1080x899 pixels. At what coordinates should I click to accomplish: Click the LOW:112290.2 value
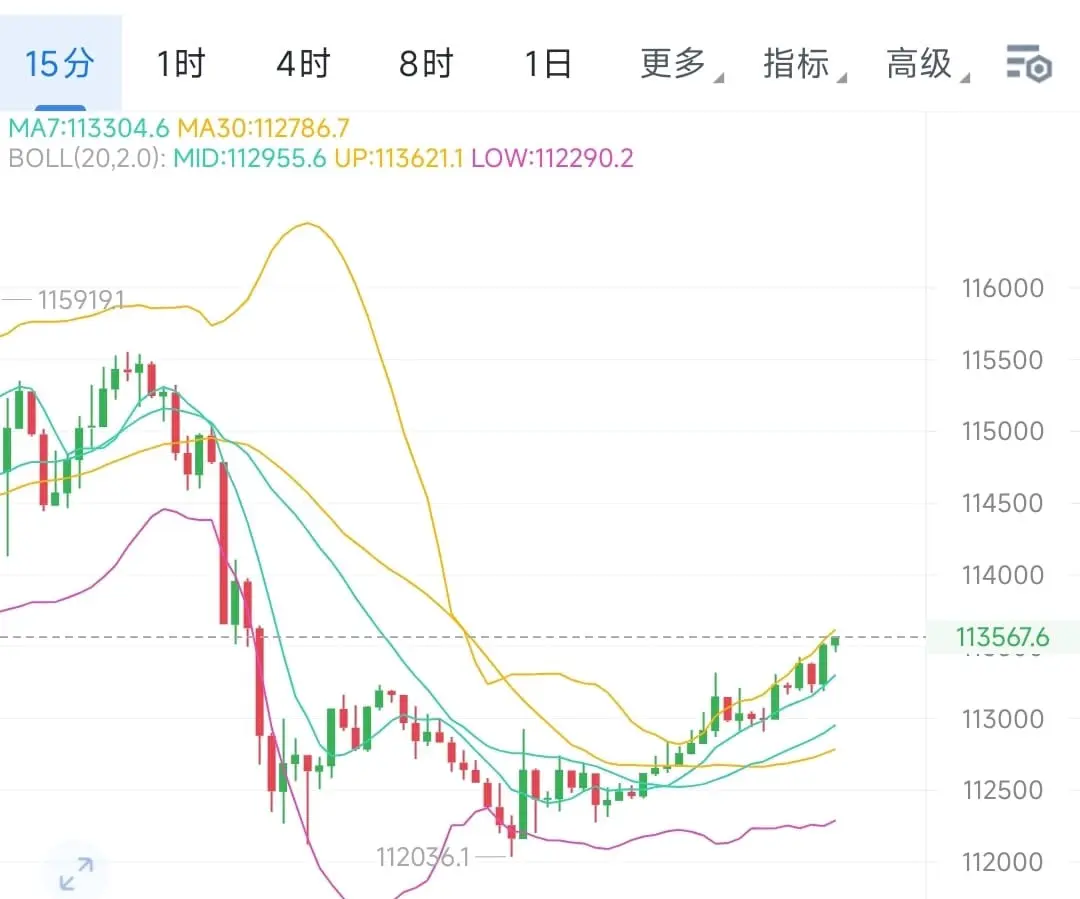[x=552, y=158]
